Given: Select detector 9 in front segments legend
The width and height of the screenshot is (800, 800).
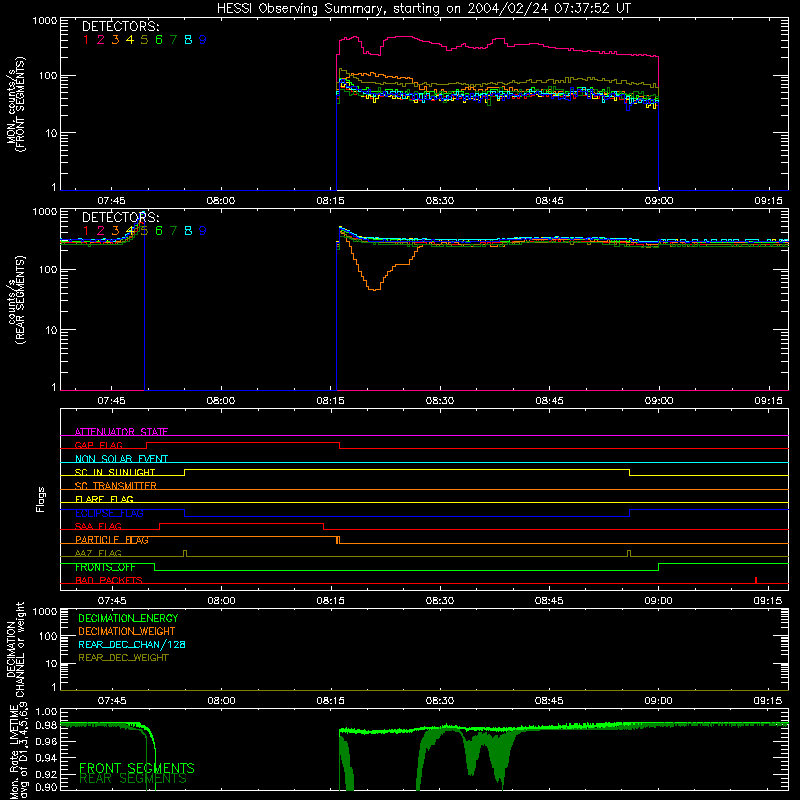Looking at the screenshot, I should pos(203,40).
